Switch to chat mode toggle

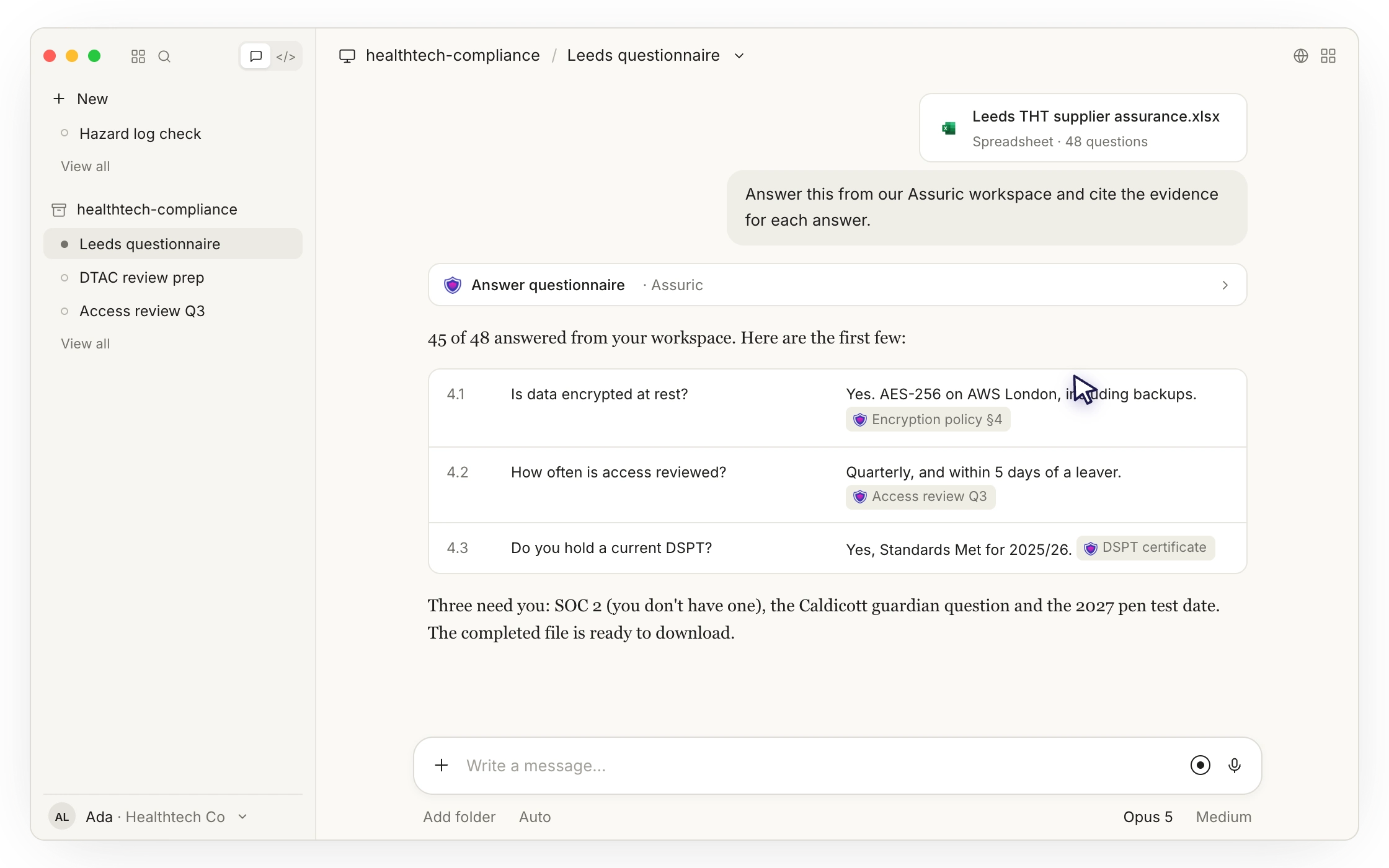pyautogui.click(x=255, y=56)
